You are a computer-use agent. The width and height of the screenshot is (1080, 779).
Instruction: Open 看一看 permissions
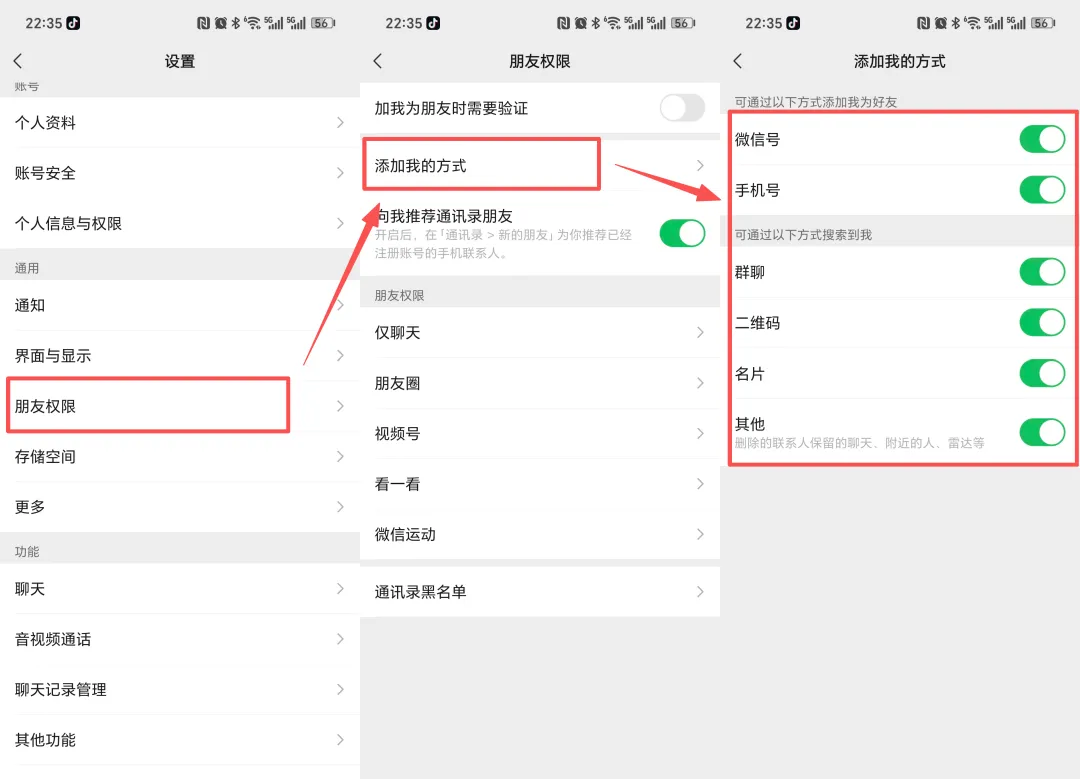coord(540,484)
